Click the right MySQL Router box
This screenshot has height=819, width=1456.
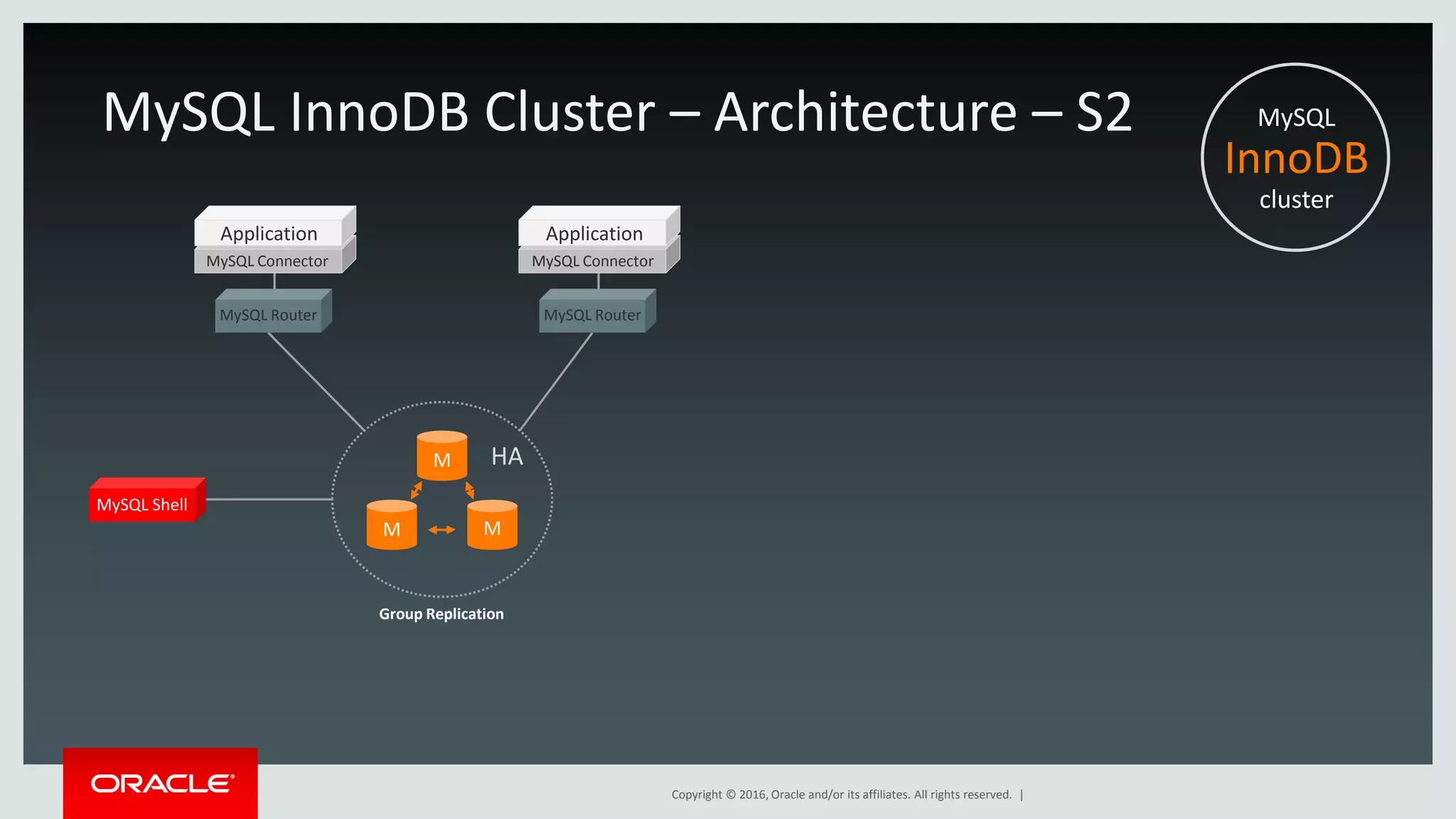[x=597, y=311]
